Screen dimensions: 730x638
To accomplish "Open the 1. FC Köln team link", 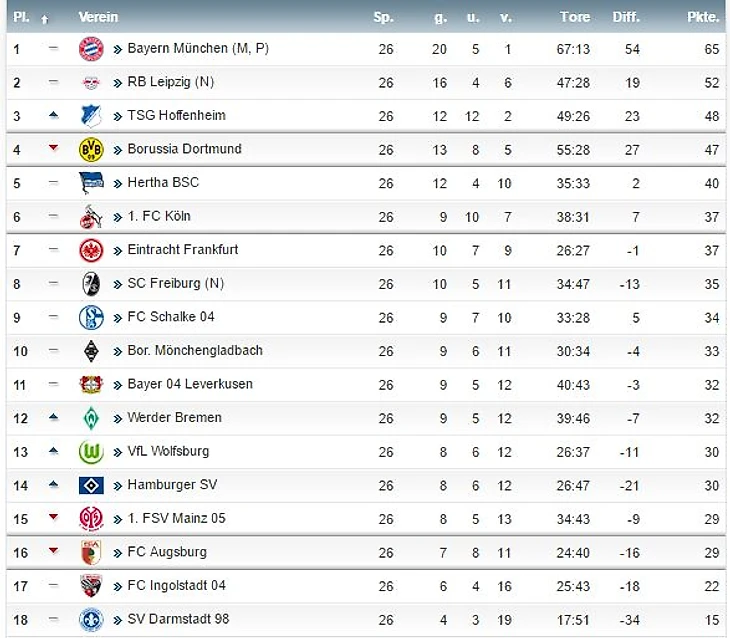I will (159, 216).
